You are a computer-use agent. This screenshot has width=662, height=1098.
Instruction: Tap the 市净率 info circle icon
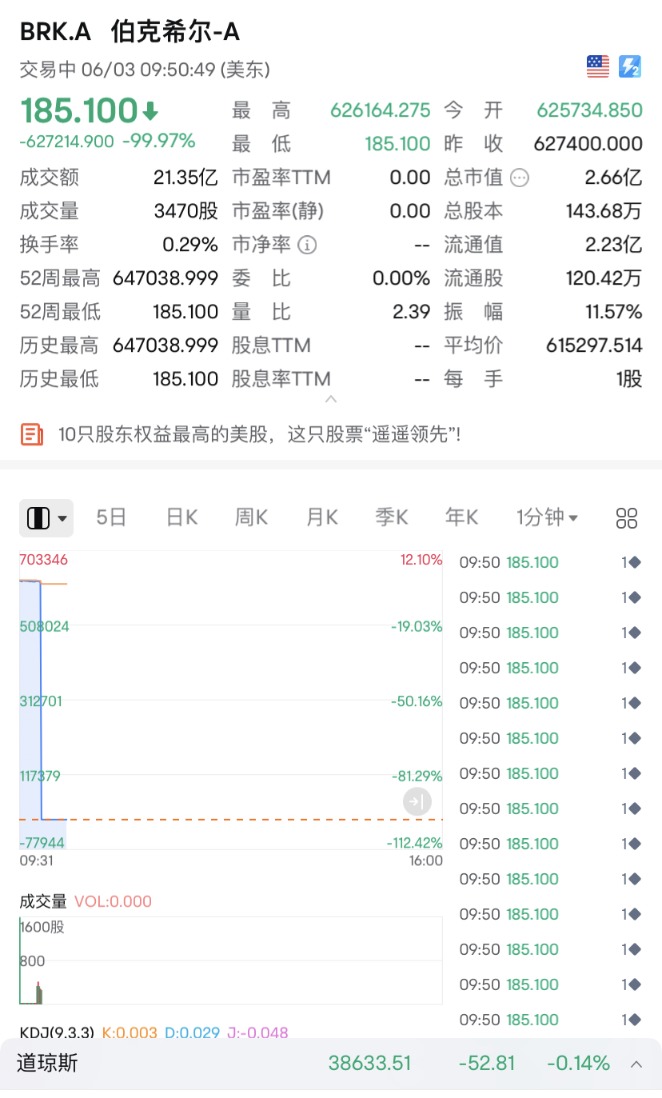[308, 245]
